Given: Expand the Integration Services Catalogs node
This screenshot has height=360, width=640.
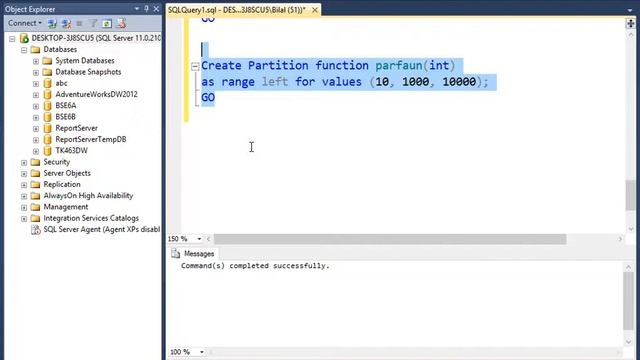Looking at the screenshot, I should click(x=24, y=219).
